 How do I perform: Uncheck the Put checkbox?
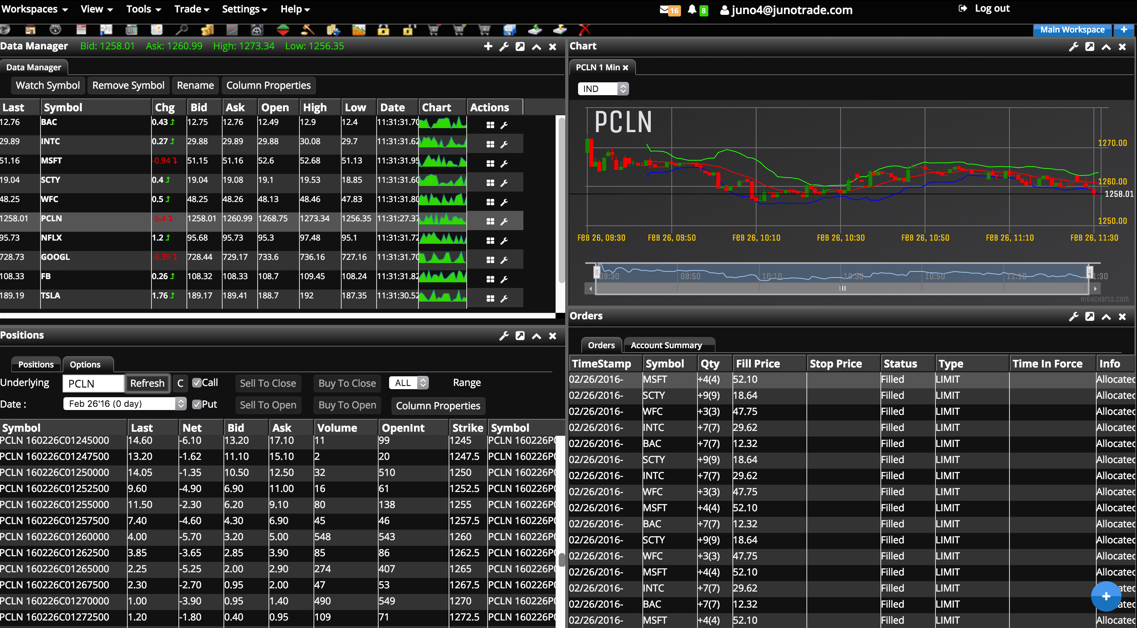197,405
